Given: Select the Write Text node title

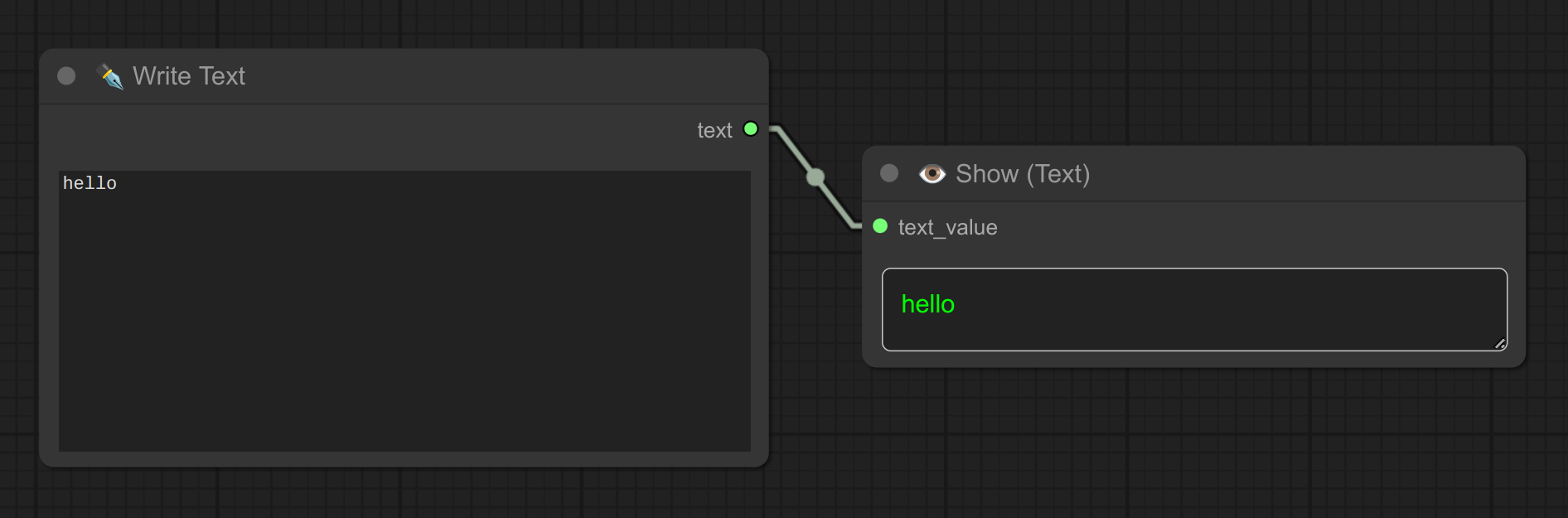Looking at the screenshot, I should (x=189, y=76).
